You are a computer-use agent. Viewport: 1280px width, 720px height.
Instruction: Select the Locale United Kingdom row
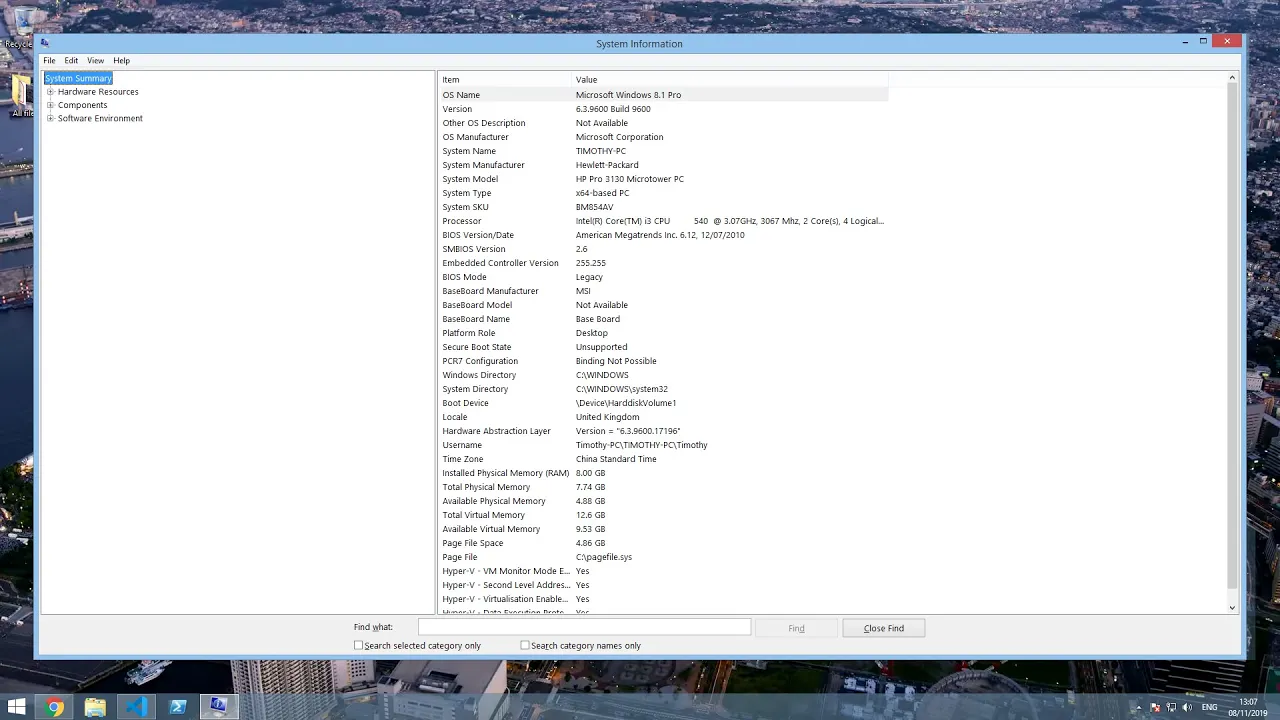(x=663, y=417)
